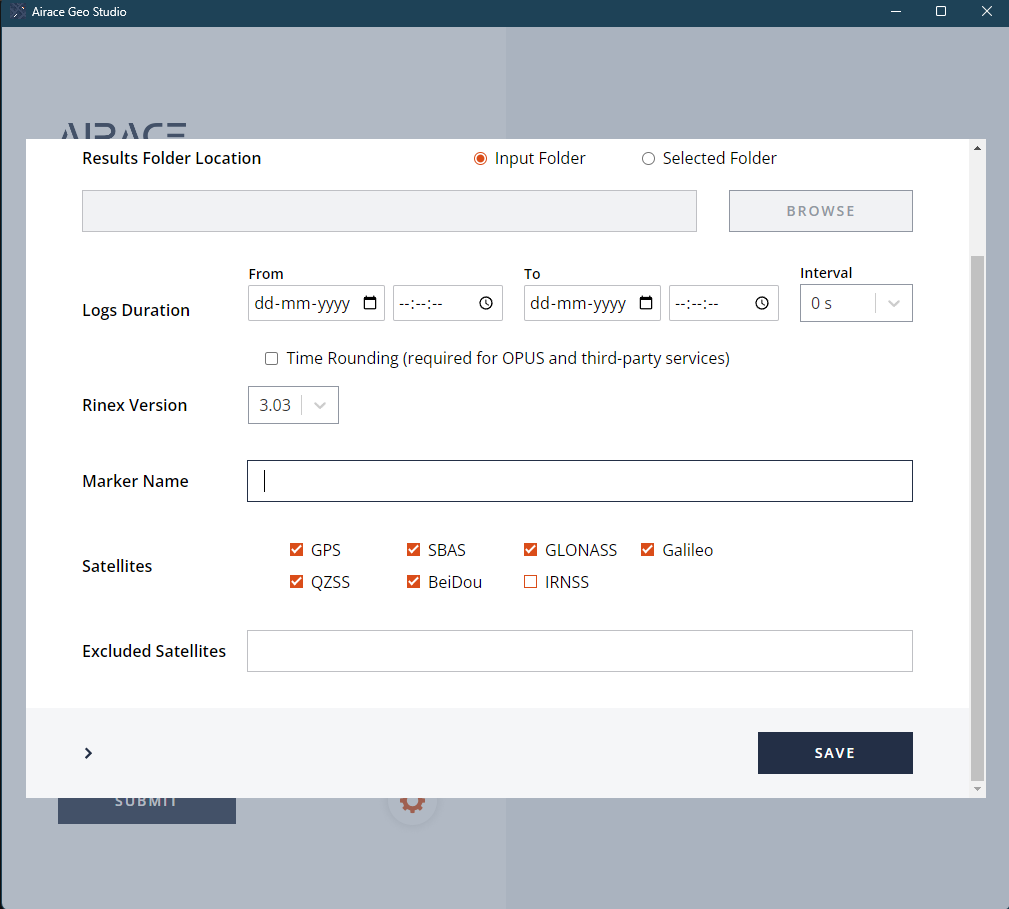Viewport: 1009px width, 909px height.
Task: Click the SAVE button
Action: (x=835, y=753)
